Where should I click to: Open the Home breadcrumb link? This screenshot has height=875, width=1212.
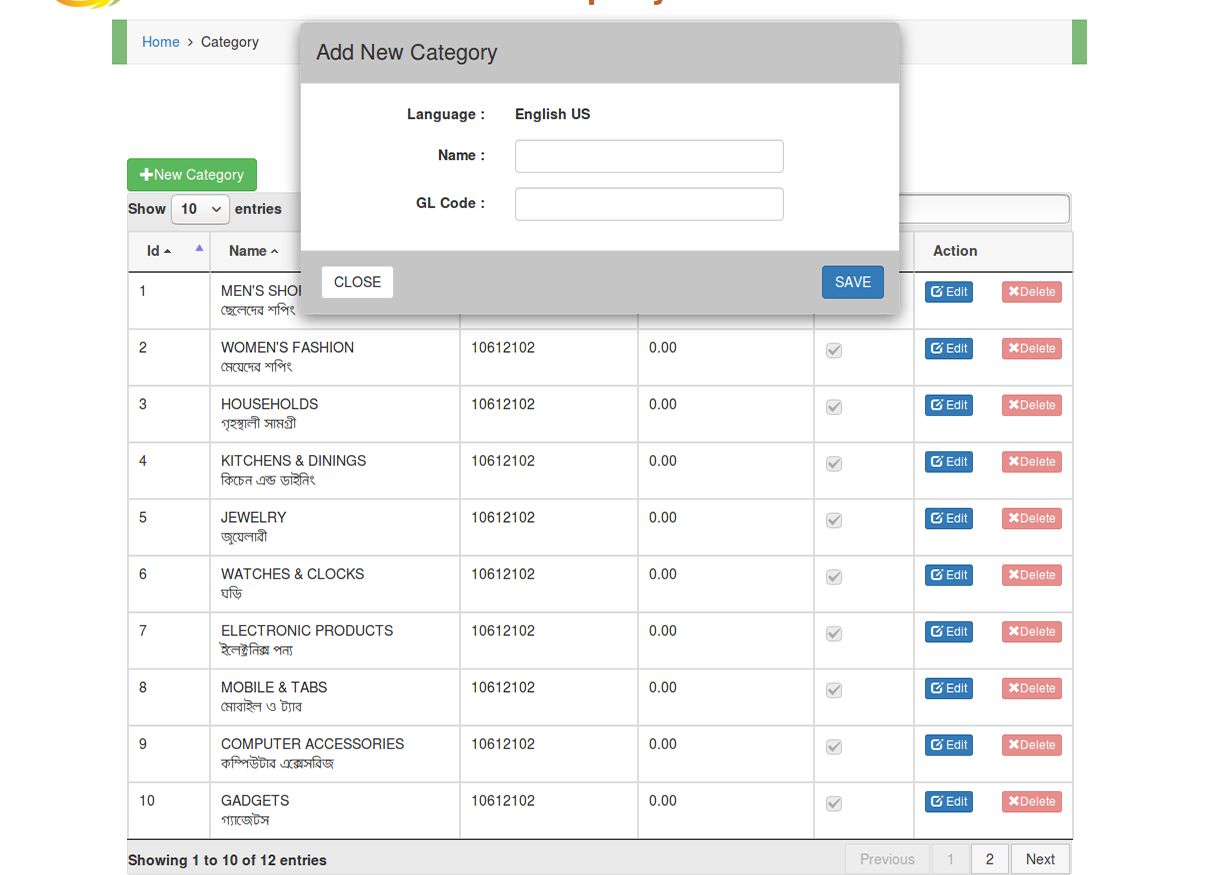pyautogui.click(x=160, y=42)
